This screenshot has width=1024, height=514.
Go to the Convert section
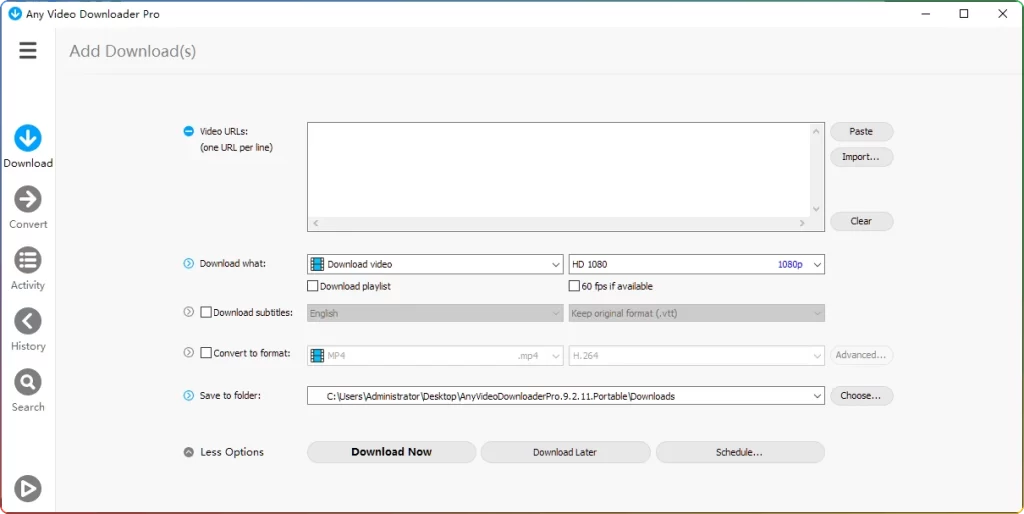click(x=27, y=208)
